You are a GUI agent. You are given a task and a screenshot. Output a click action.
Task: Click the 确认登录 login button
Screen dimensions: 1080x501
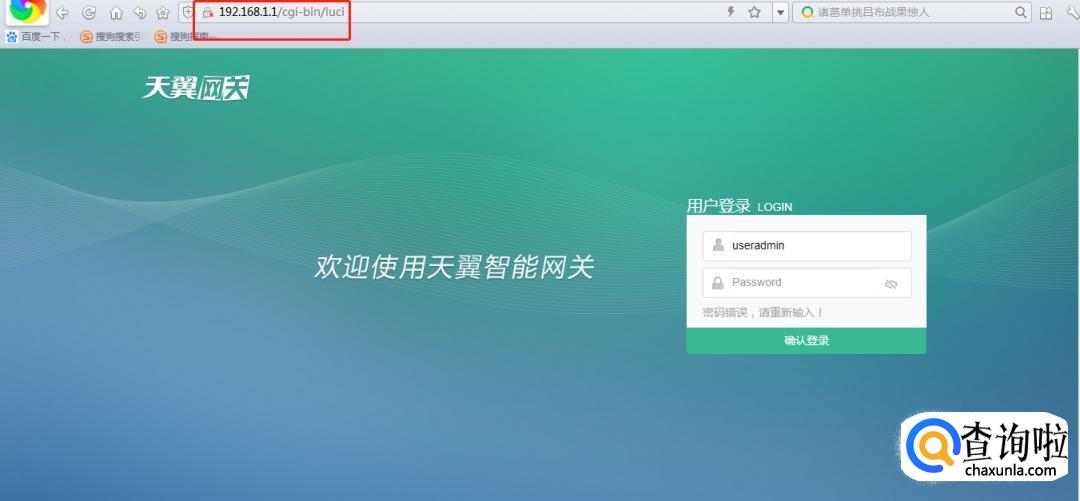tap(806, 340)
